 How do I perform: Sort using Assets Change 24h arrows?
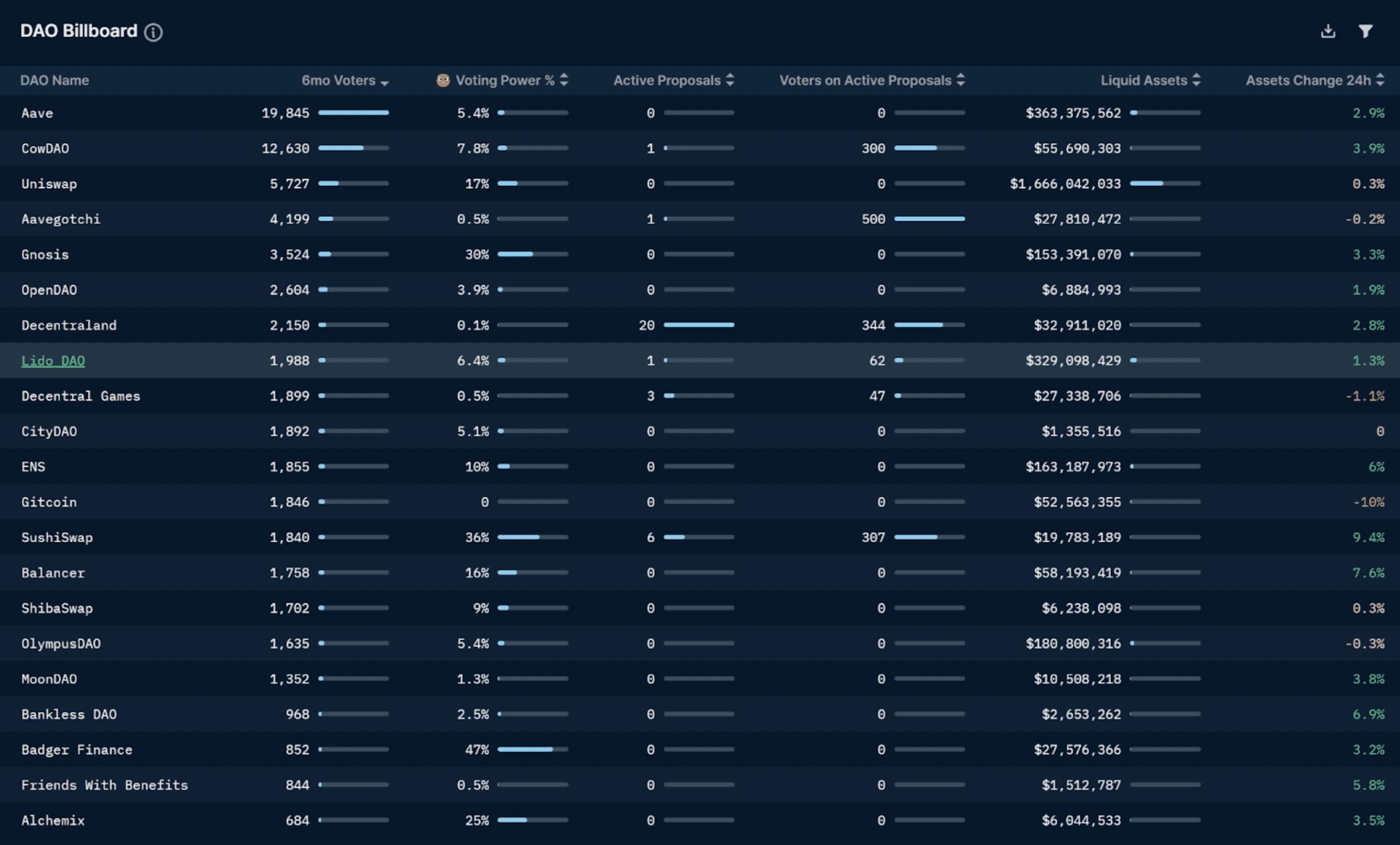coord(1380,80)
